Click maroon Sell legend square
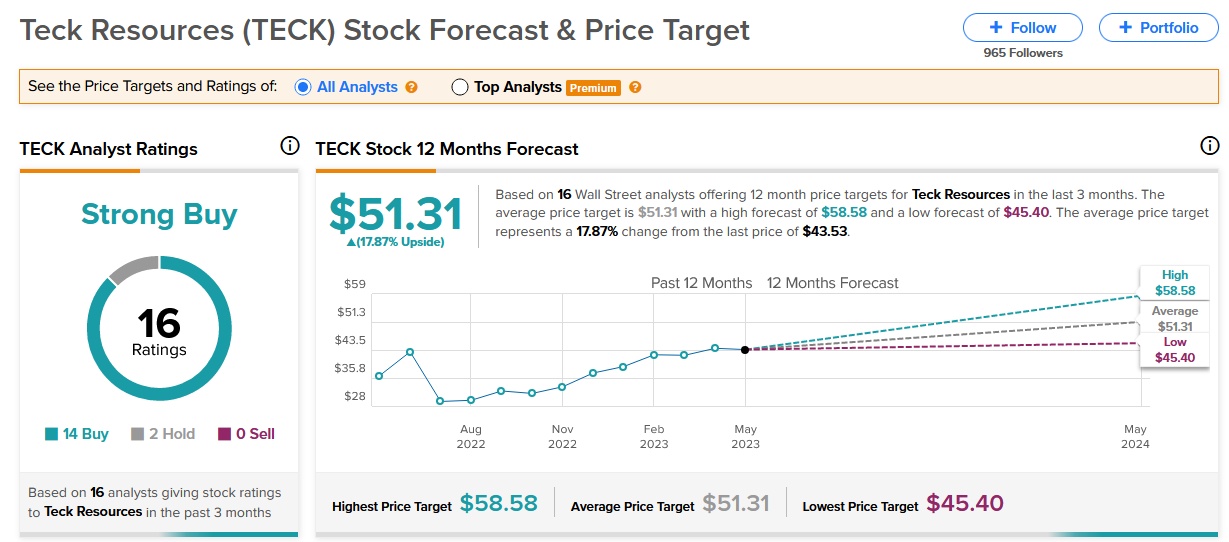The image size is (1229, 542). coord(225,434)
